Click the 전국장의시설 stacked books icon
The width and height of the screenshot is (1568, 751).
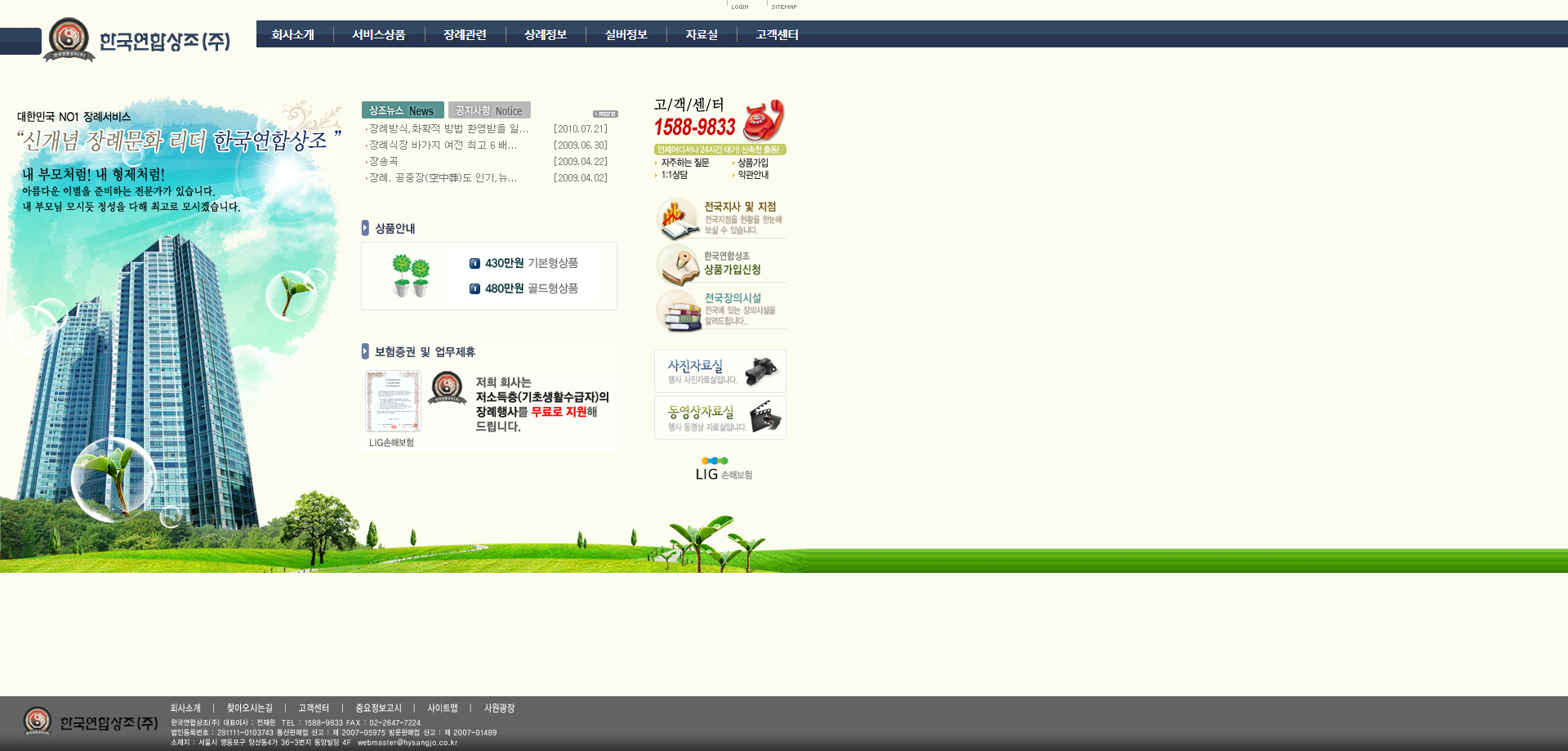(679, 311)
